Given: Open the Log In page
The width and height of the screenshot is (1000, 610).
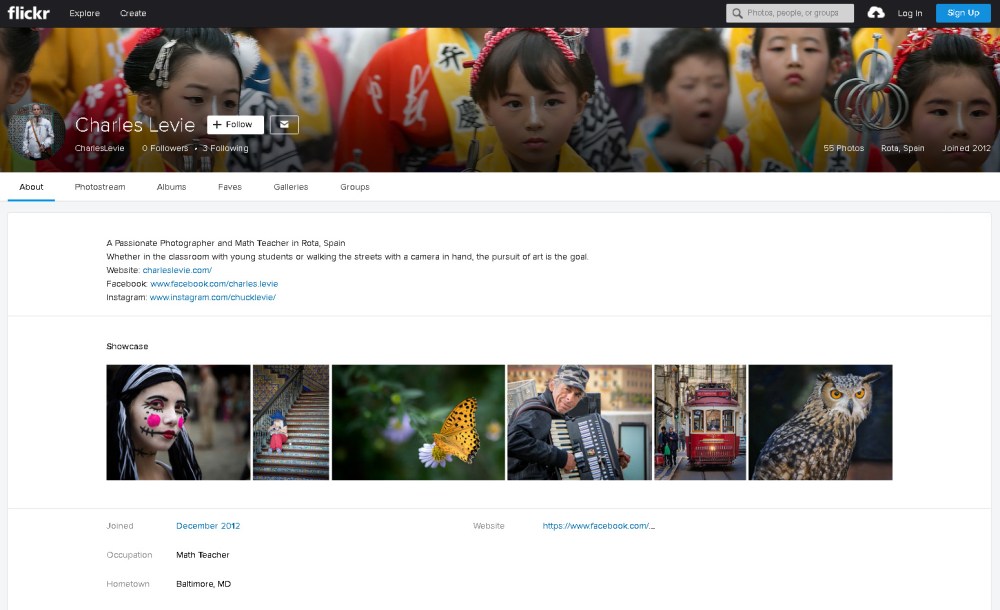Looking at the screenshot, I should click(909, 13).
